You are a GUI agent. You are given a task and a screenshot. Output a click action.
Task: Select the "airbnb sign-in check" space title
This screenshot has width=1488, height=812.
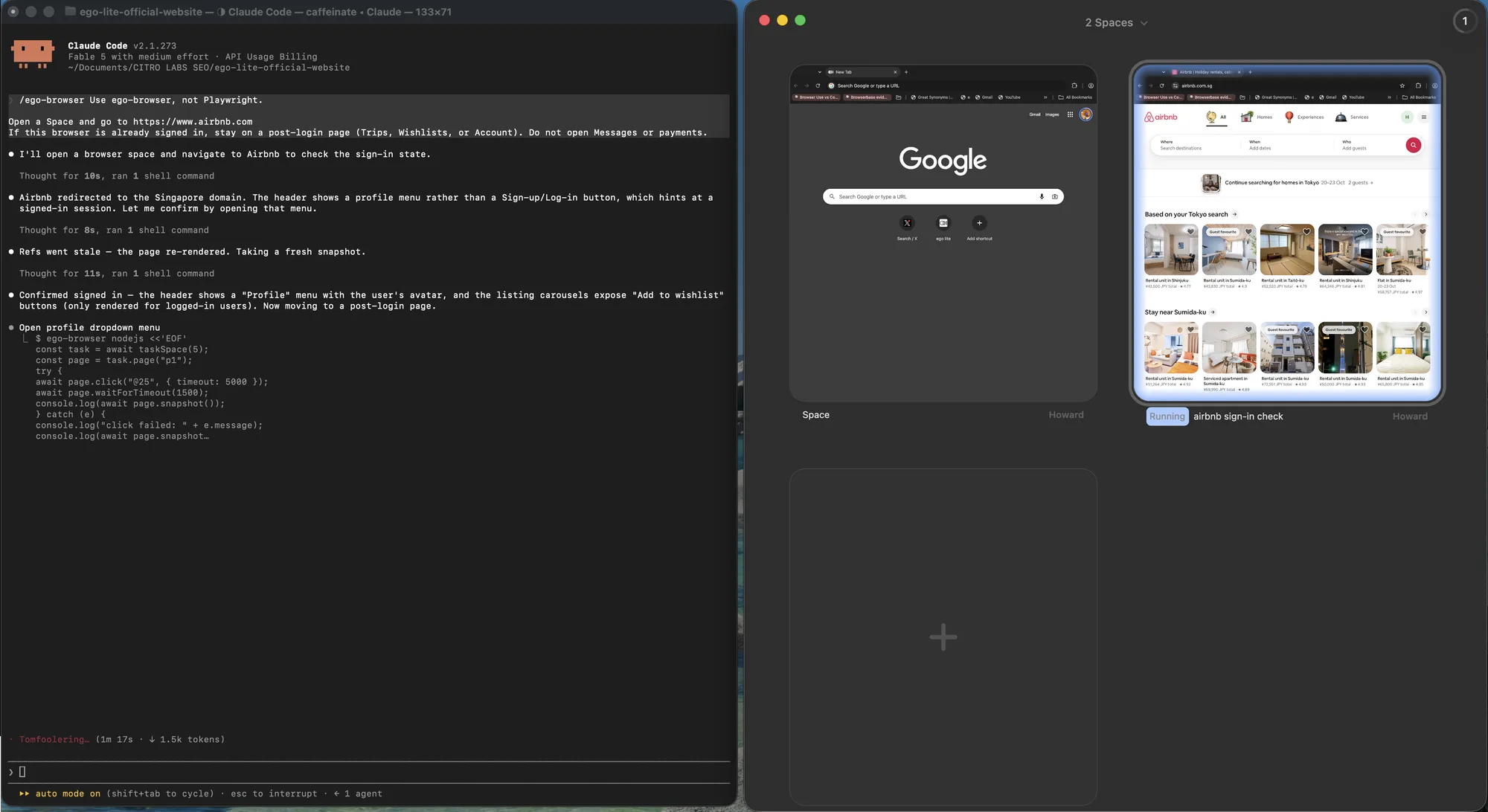[1238, 416]
